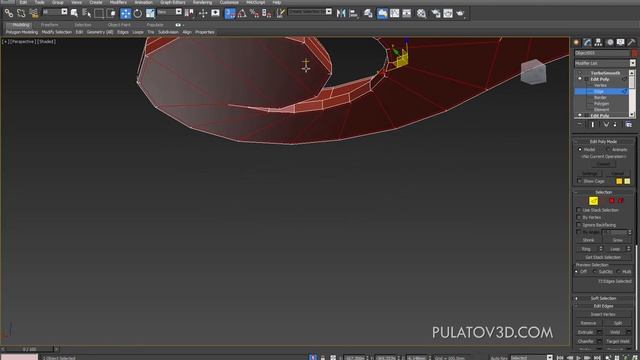The height and width of the screenshot is (360, 640).
Task: Select the Link tool in the main toolbar
Action: [x=9, y=13]
